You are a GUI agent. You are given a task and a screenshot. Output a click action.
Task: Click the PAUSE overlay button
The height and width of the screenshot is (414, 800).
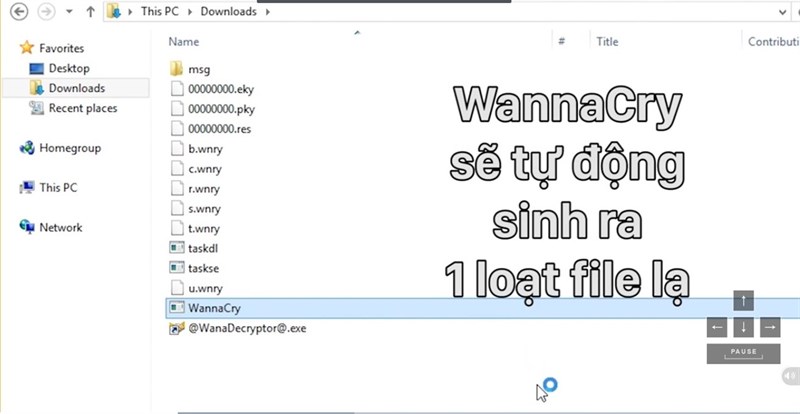pyautogui.click(x=743, y=354)
